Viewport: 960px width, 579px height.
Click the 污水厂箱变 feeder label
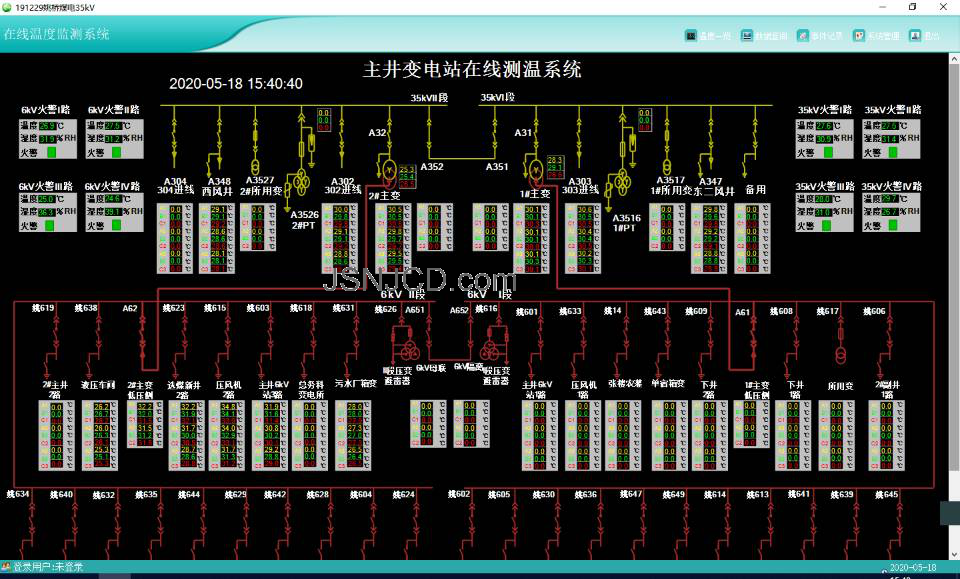pos(356,384)
